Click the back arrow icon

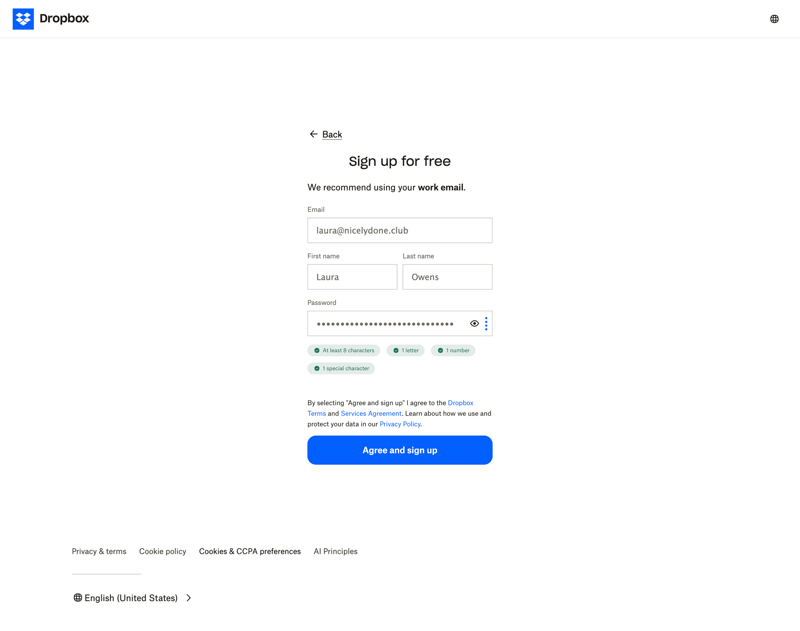coord(313,134)
